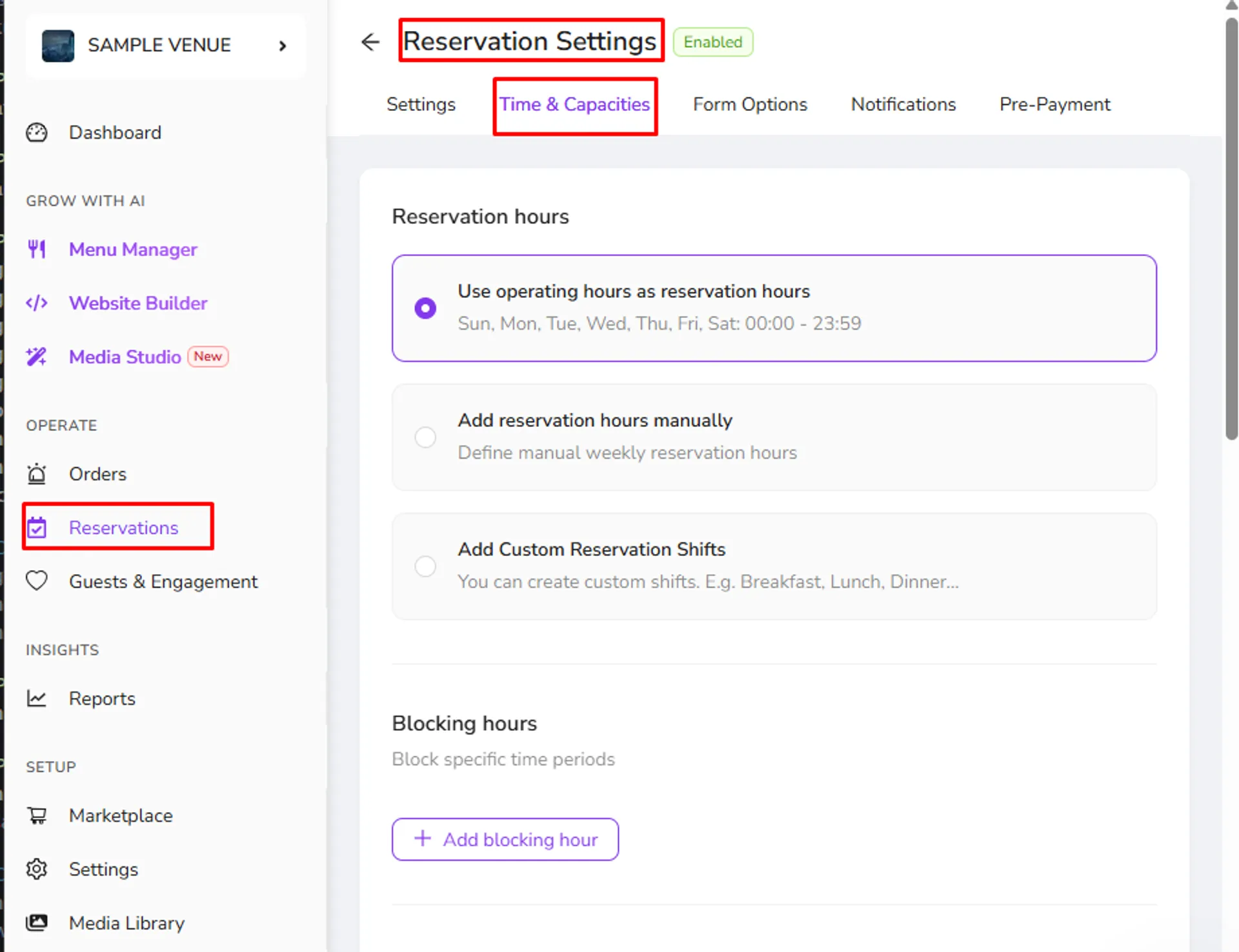
Task: Click the custom shifts description text
Action: 708,582
